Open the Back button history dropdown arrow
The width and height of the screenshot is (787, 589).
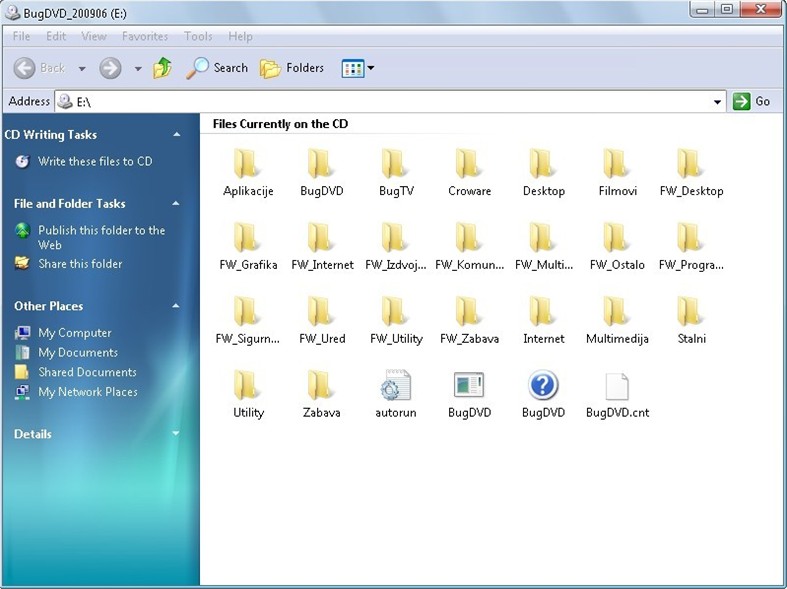[x=82, y=69]
